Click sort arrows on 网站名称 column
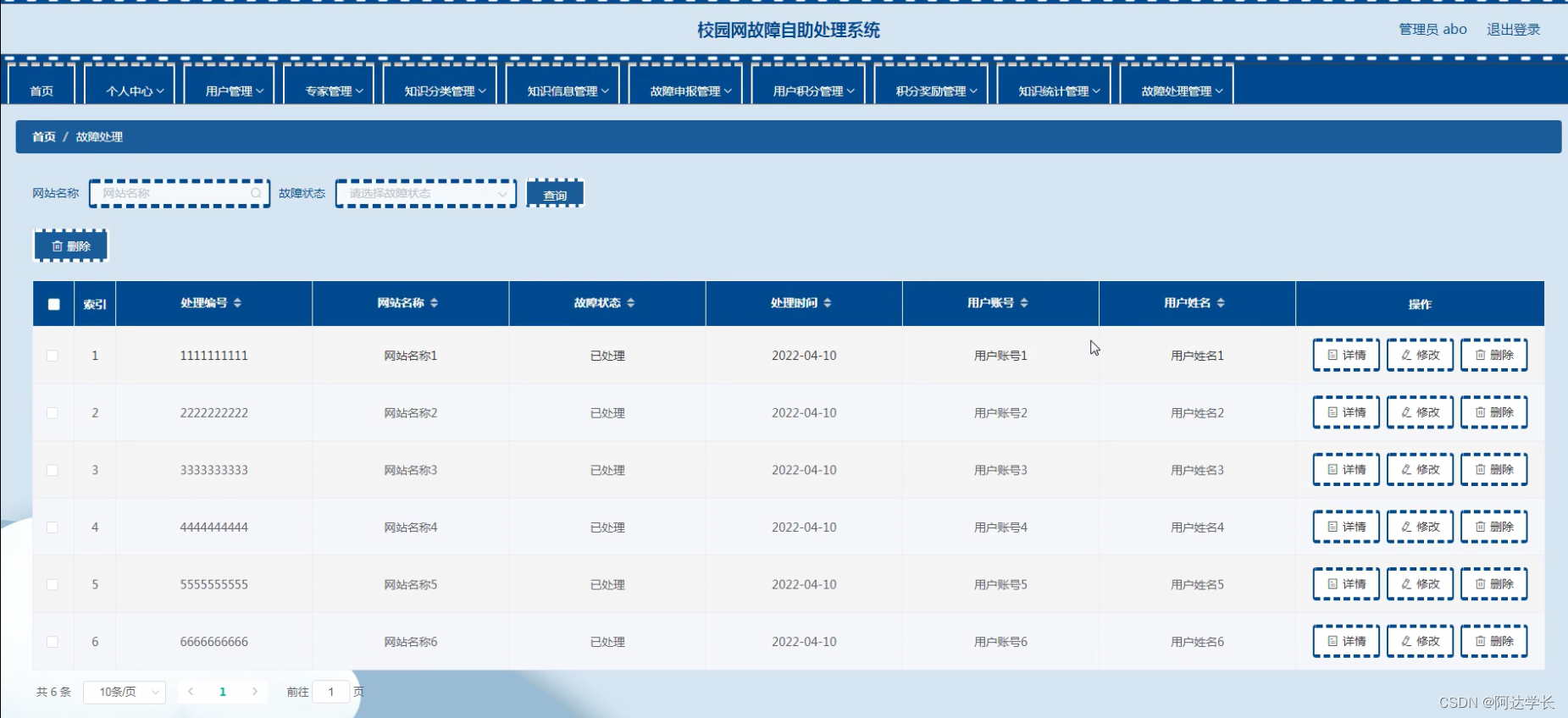This screenshot has height=718, width=1568. click(434, 303)
